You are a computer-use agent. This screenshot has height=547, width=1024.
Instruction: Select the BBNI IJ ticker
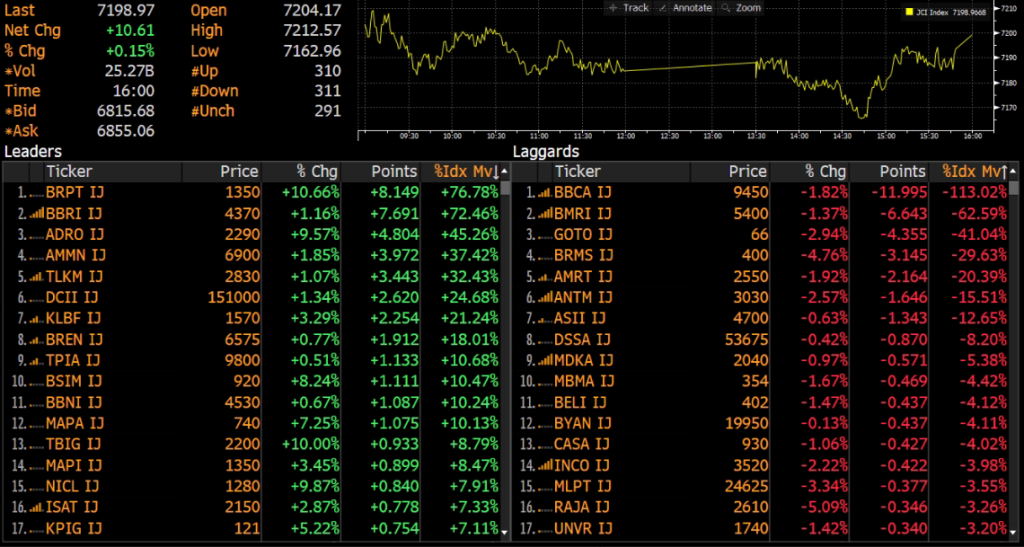pos(74,402)
